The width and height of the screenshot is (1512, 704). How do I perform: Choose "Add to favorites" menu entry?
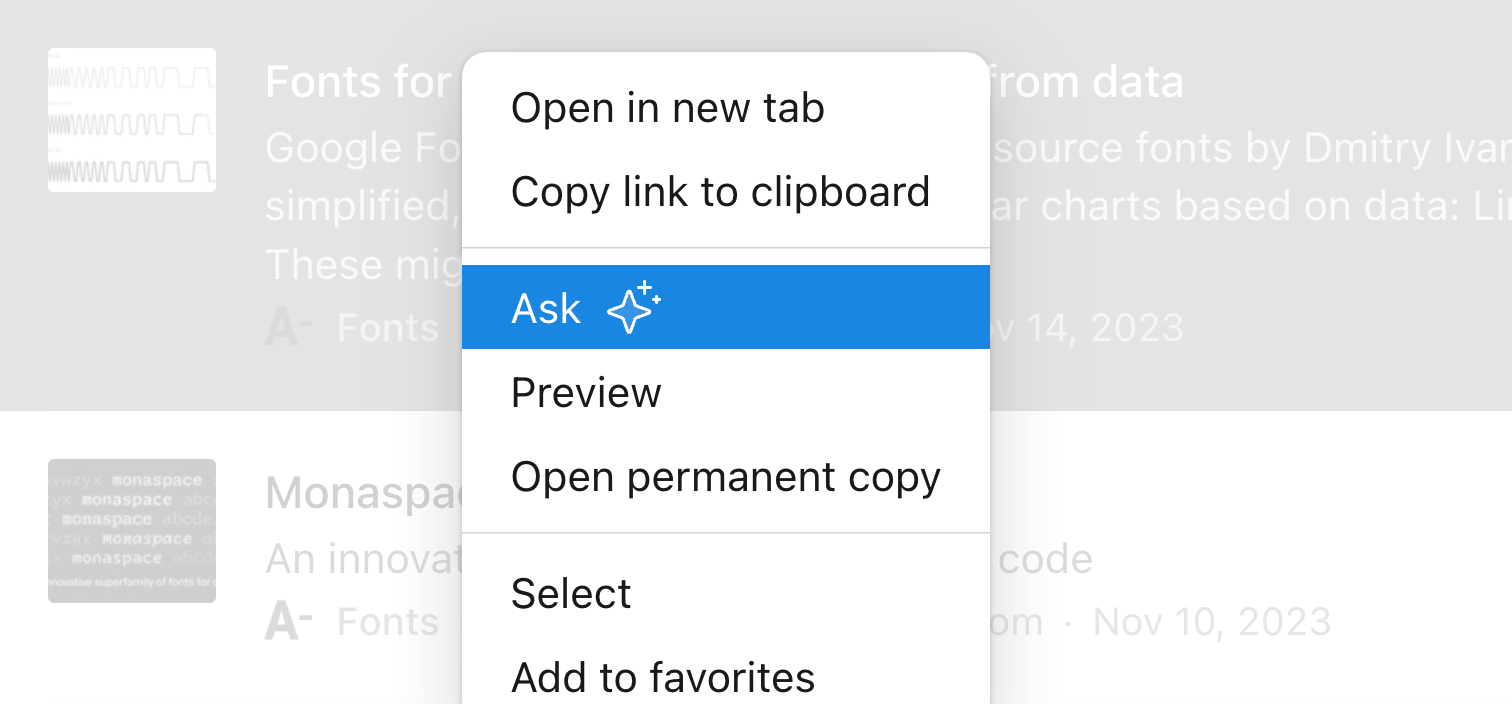coord(663,678)
